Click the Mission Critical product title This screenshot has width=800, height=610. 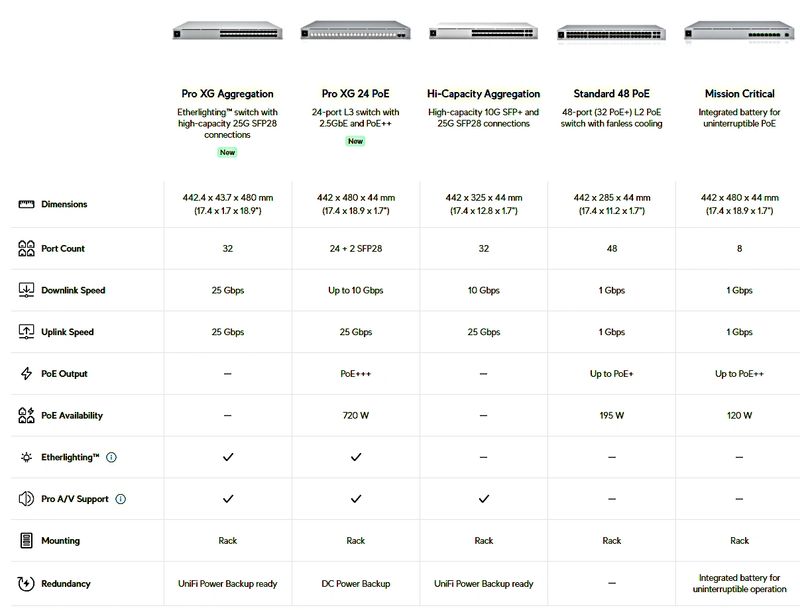pos(739,94)
